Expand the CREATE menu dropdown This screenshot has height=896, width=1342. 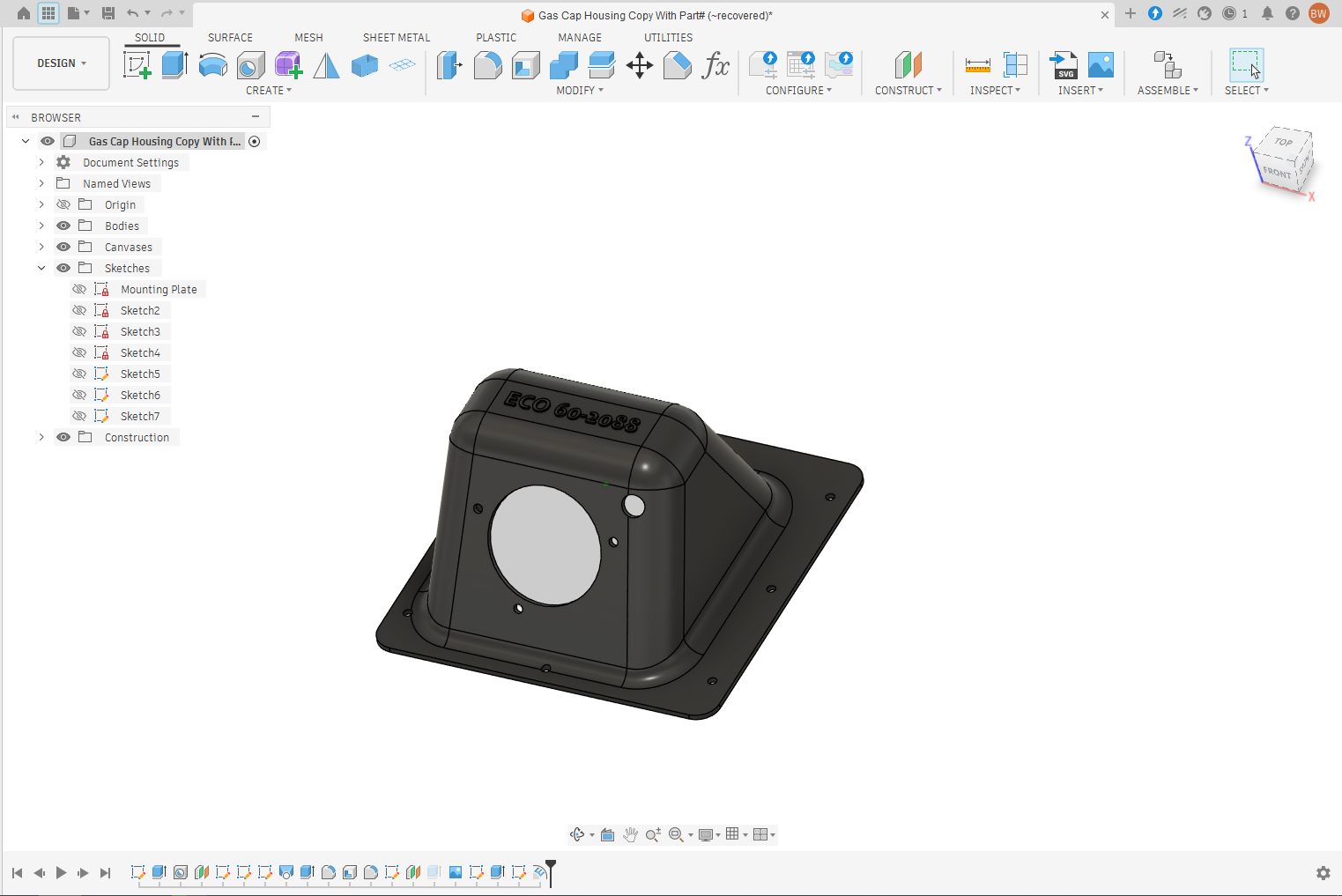[x=269, y=90]
